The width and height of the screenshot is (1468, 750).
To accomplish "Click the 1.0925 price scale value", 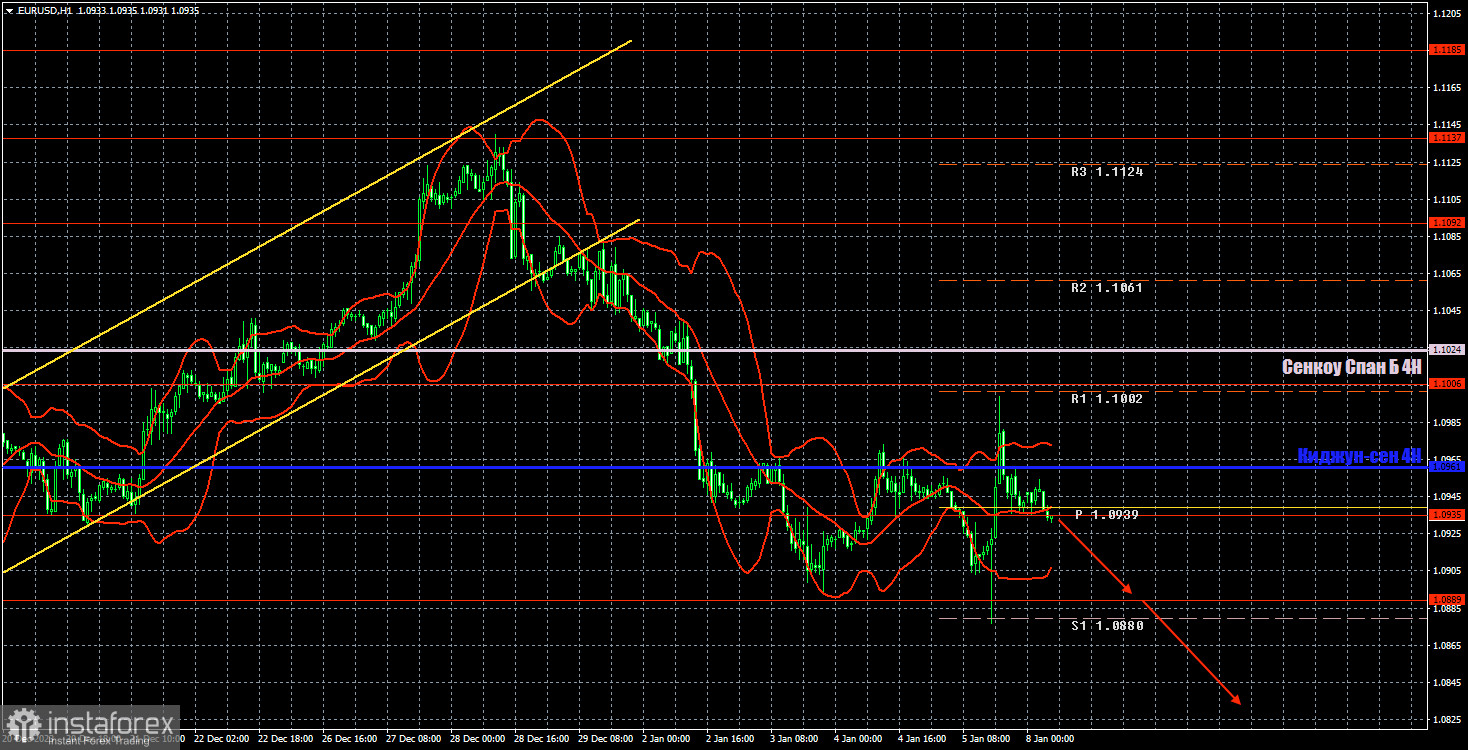I will click(1446, 534).
